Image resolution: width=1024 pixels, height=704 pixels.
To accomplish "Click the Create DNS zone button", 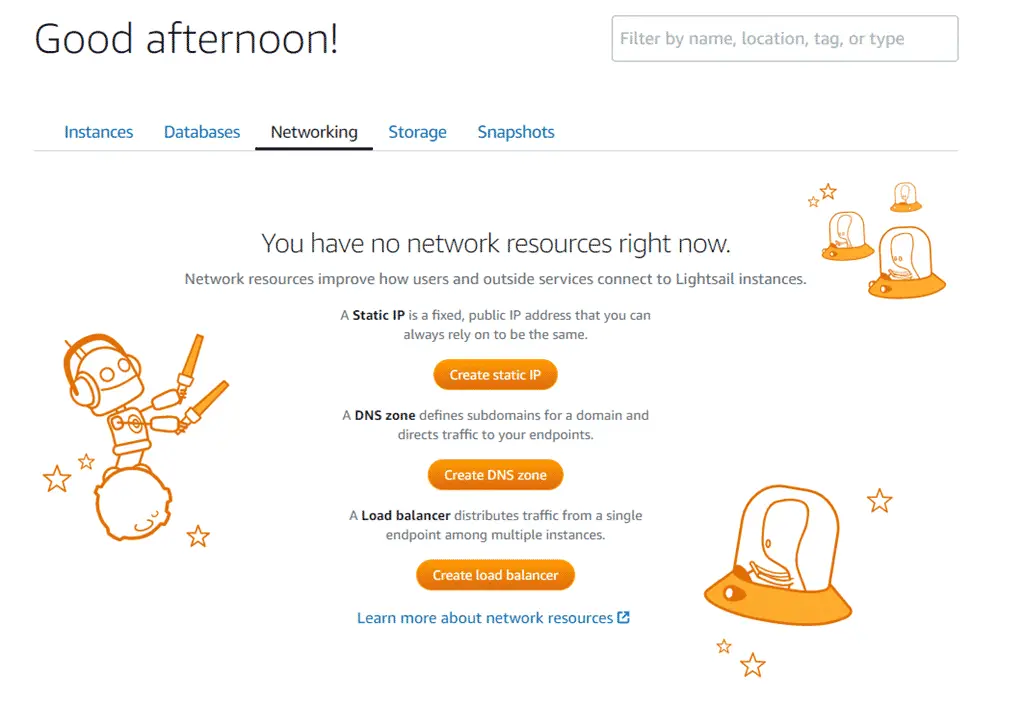I will coord(495,475).
